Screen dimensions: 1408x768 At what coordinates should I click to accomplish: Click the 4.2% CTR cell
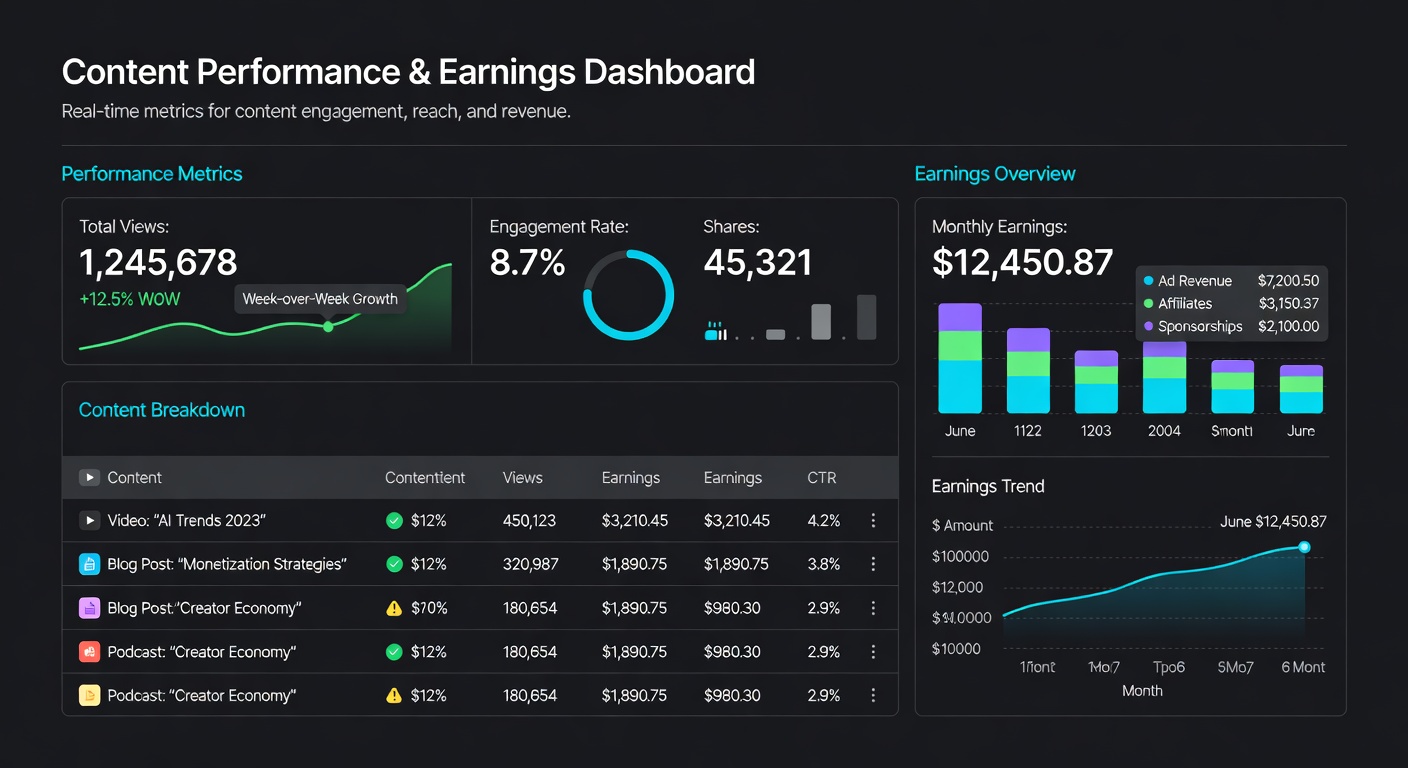[x=824, y=520]
